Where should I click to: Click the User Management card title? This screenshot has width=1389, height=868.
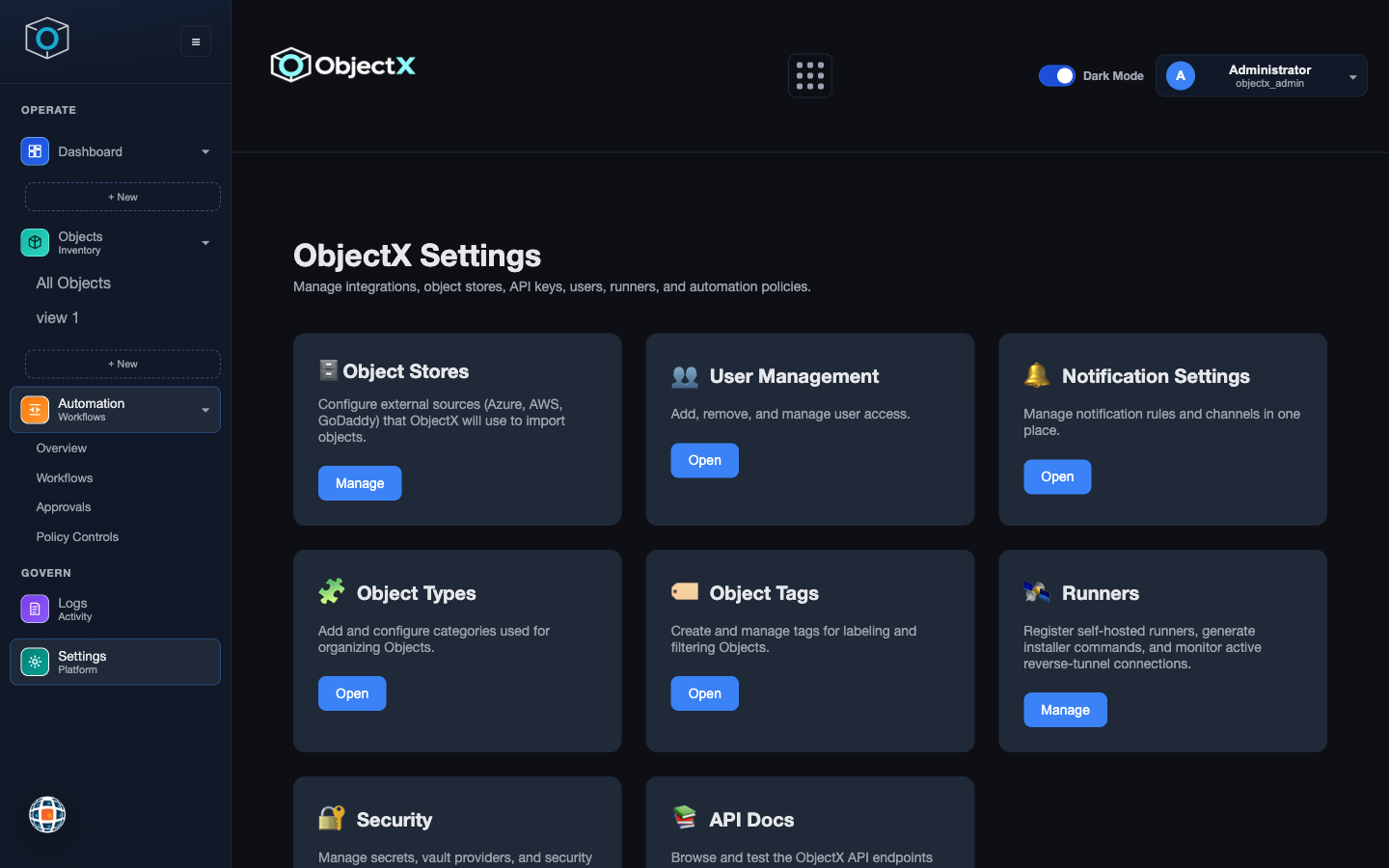[794, 376]
